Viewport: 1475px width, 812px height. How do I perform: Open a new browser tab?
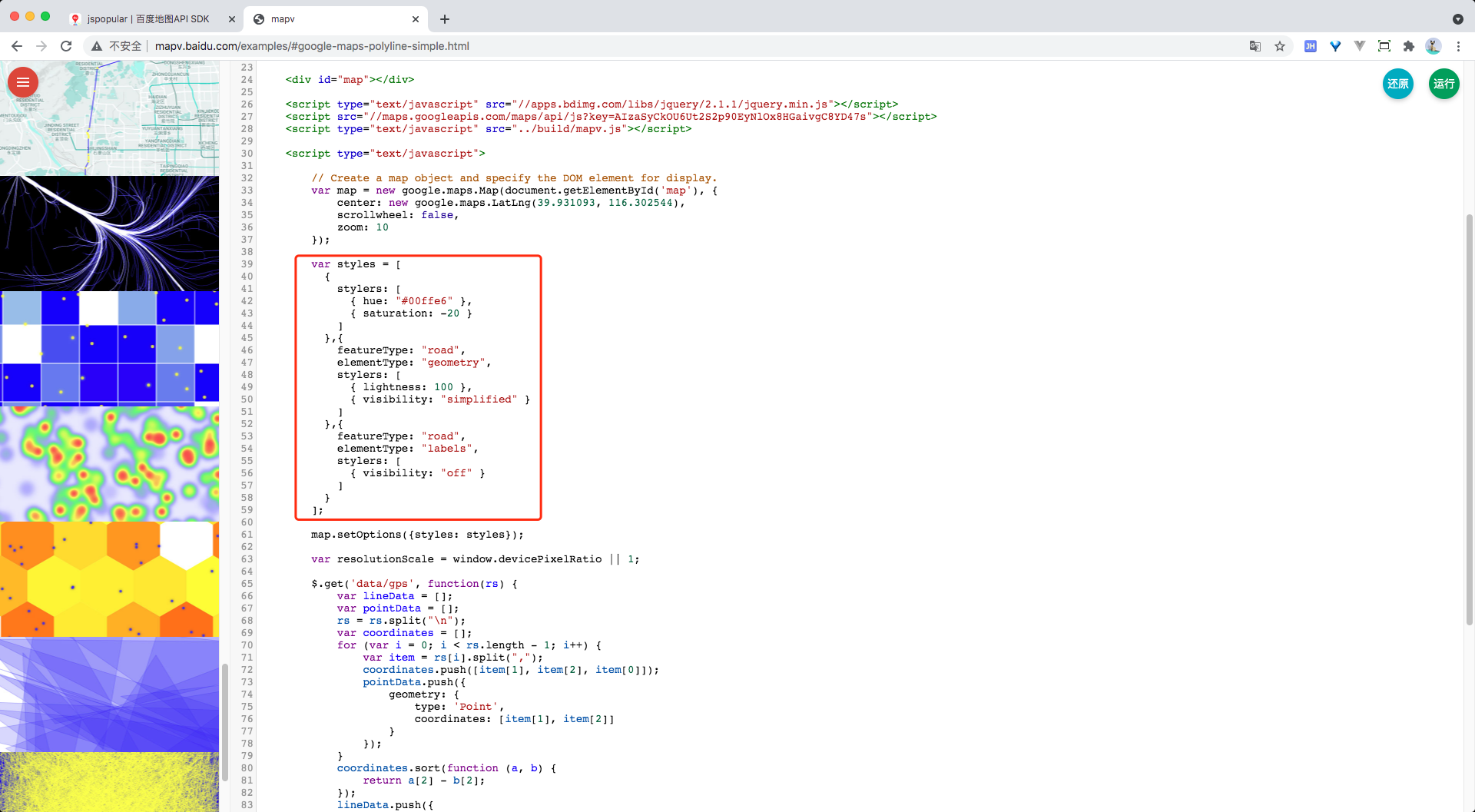[445, 19]
